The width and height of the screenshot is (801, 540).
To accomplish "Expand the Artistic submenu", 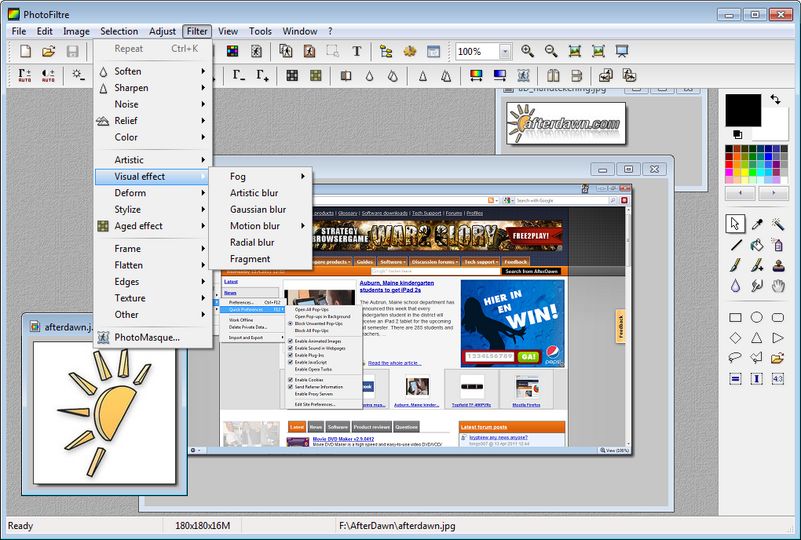I will 153,160.
